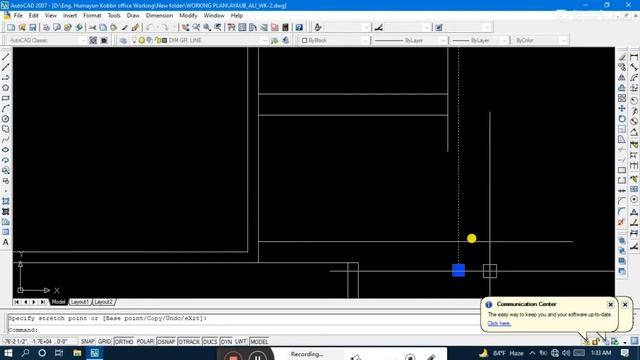640x360 pixels.
Task: Click the Plot printer icon
Action: coord(46,27)
